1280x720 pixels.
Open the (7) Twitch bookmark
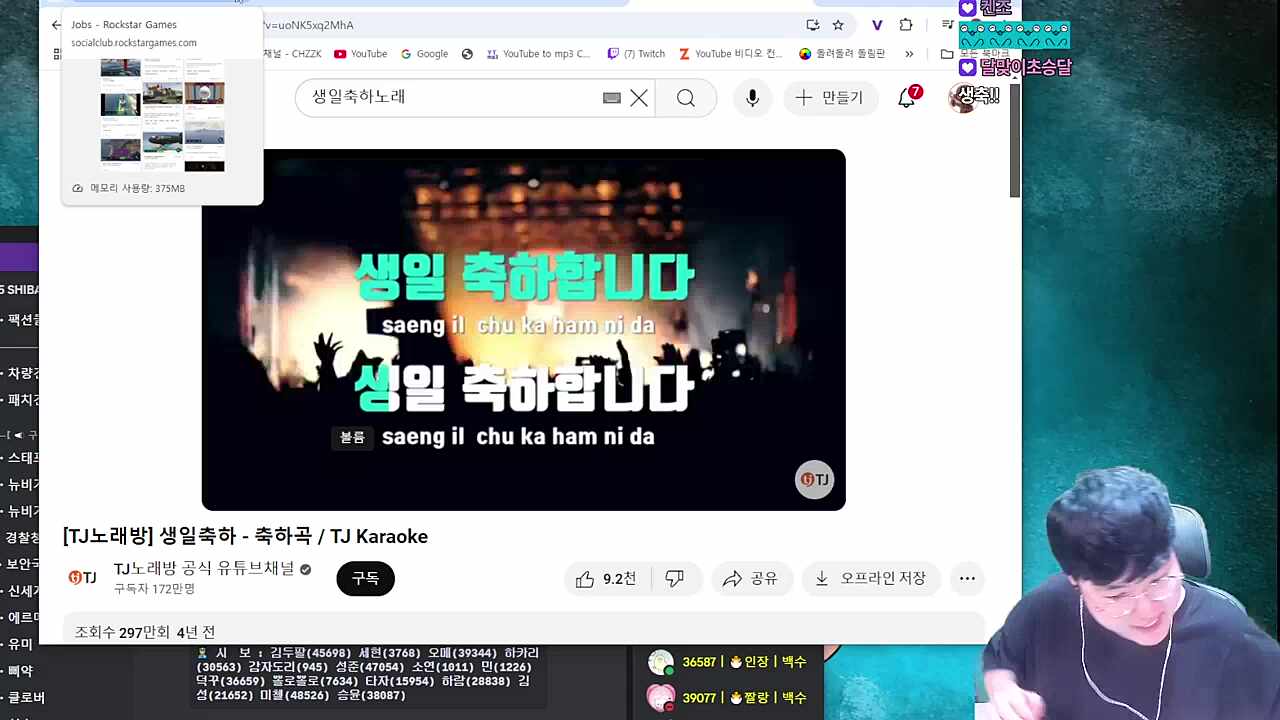pos(636,54)
